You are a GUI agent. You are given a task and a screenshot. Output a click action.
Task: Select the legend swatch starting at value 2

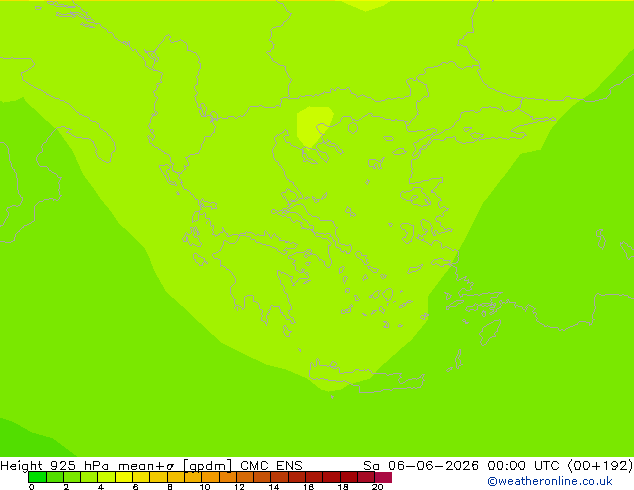pyautogui.click(x=72, y=477)
